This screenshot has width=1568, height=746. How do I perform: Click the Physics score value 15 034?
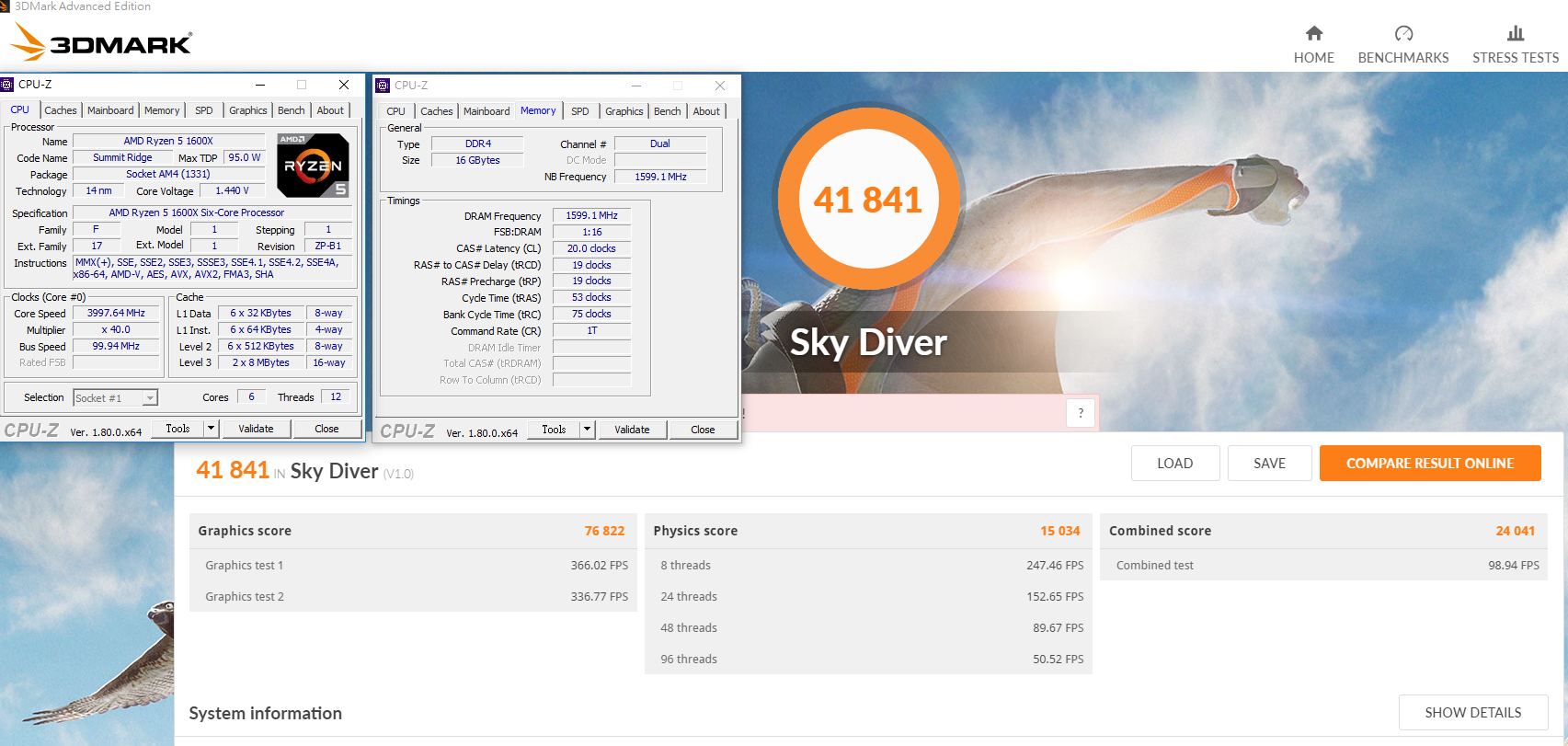[1060, 531]
